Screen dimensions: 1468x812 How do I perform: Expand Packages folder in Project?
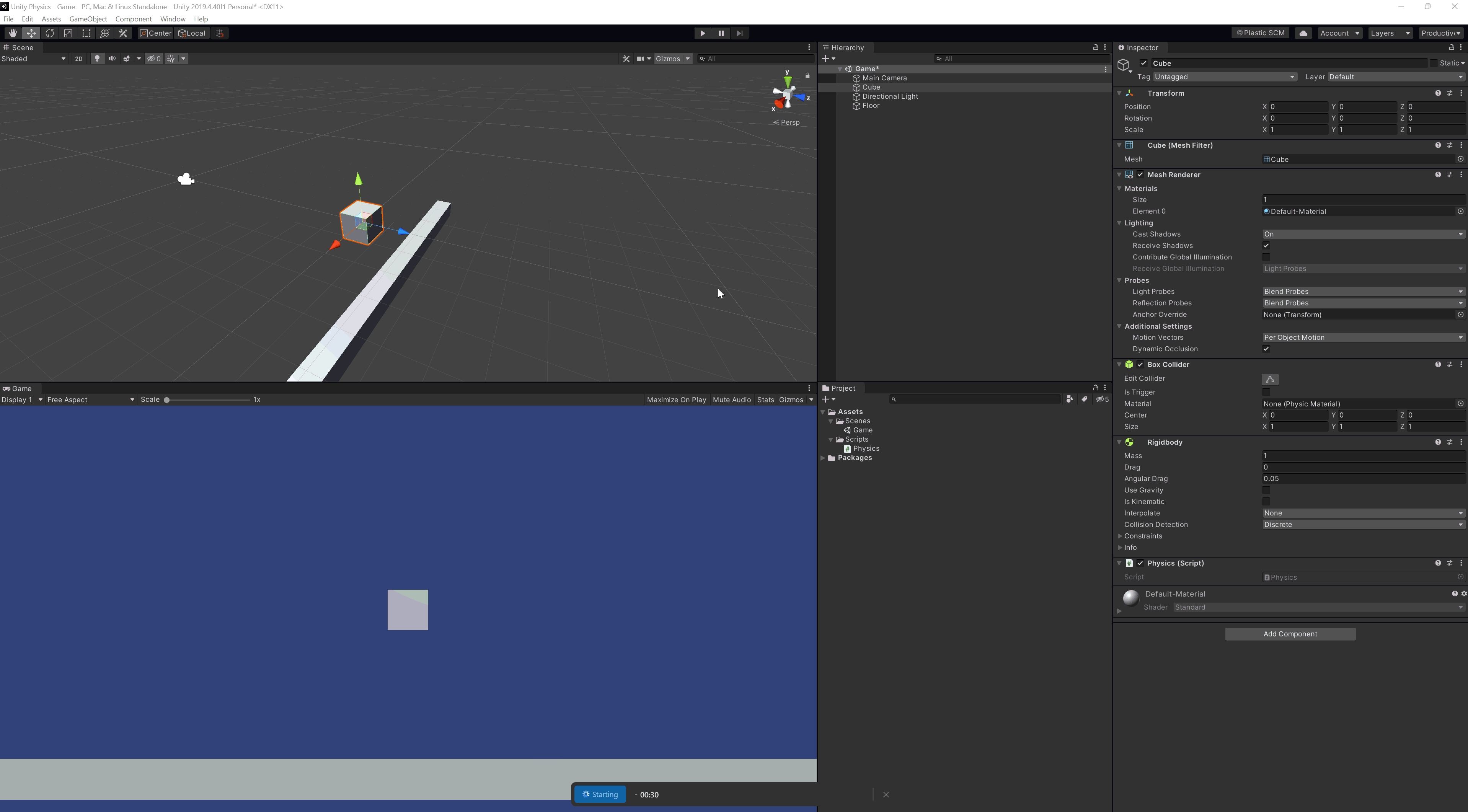coord(823,458)
